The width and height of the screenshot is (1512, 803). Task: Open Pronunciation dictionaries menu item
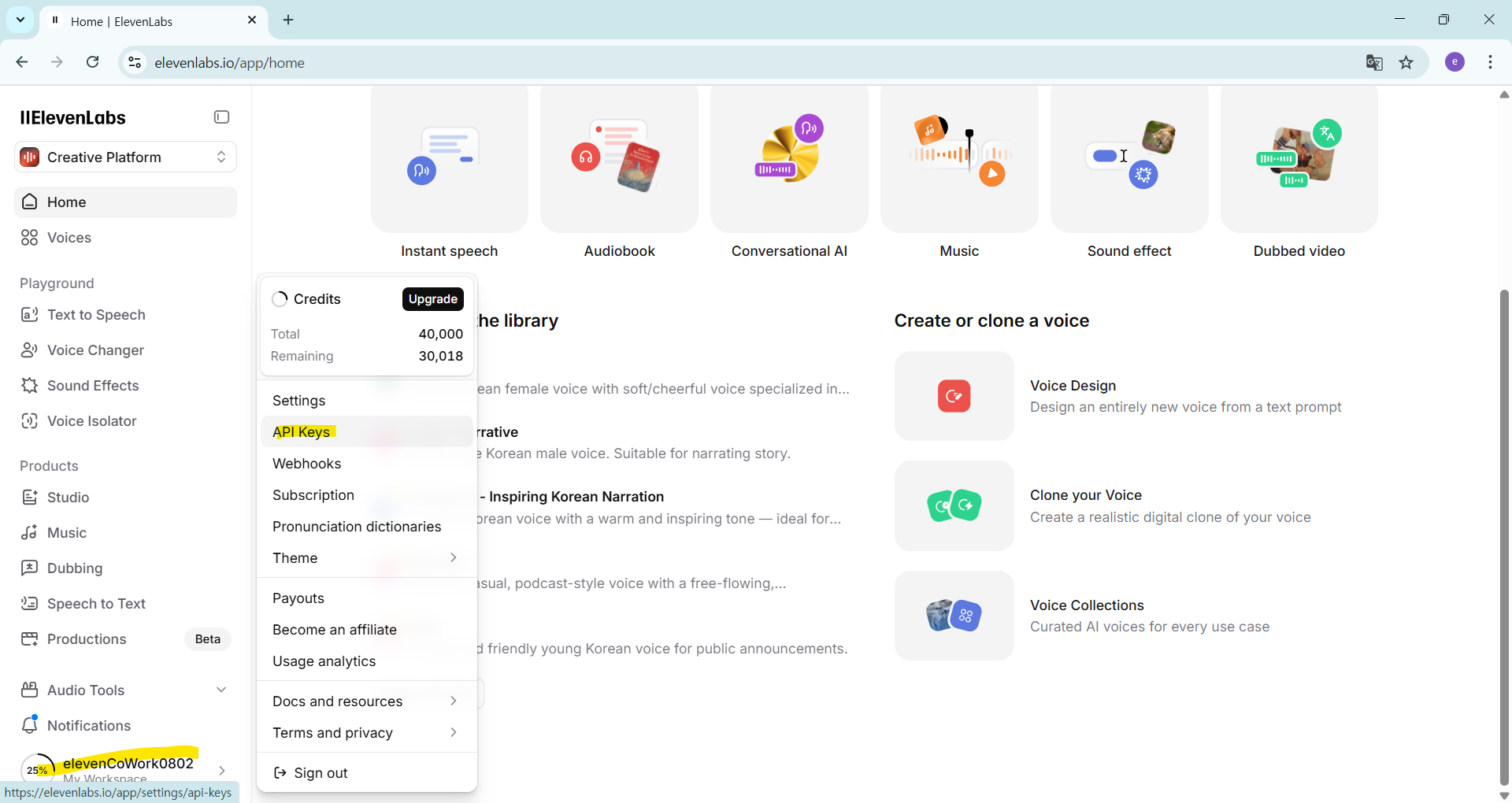(x=367, y=527)
